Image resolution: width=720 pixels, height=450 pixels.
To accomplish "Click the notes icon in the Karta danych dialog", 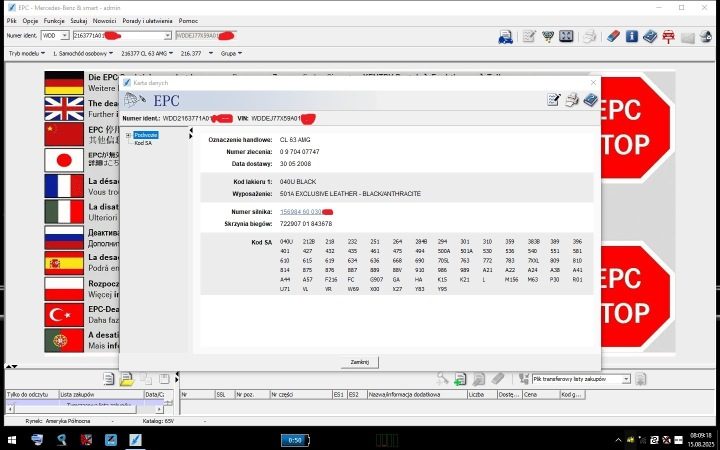I will click(553, 100).
